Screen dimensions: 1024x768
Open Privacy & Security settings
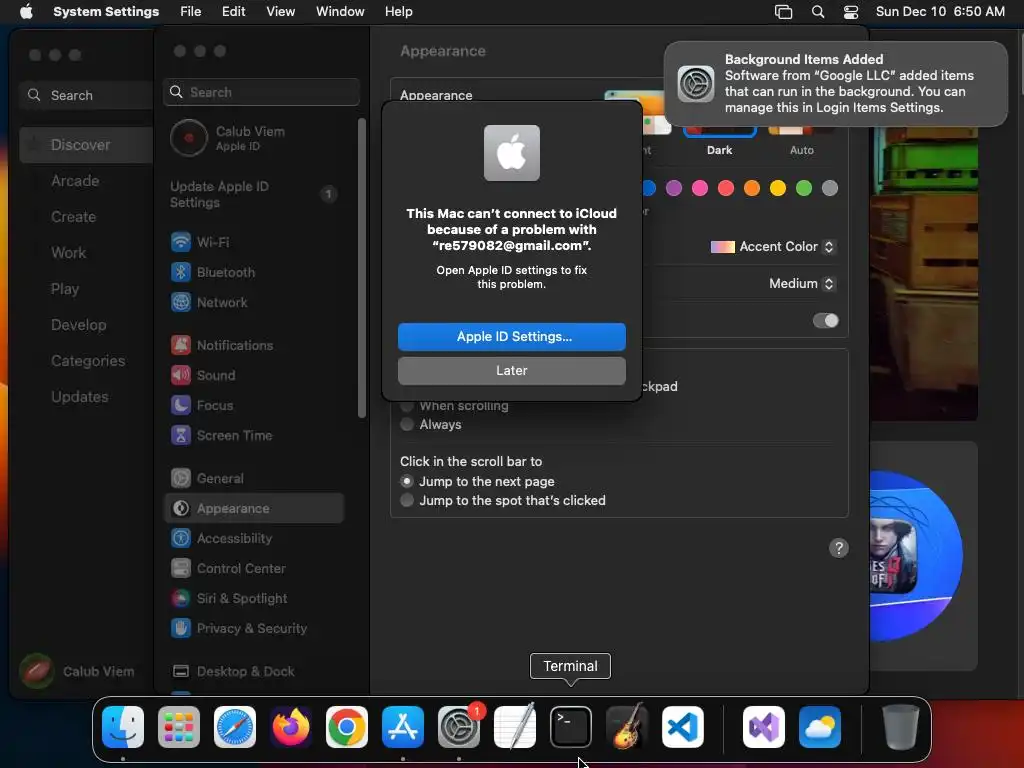click(255, 629)
